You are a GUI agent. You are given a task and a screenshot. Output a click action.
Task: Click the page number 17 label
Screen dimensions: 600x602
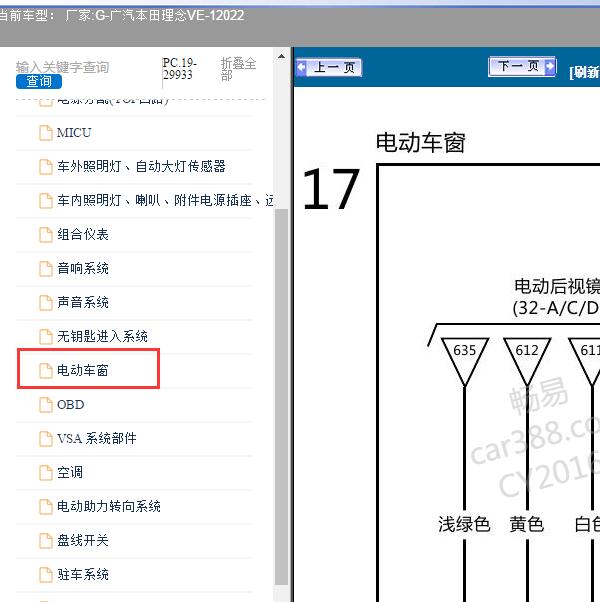[331, 189]
